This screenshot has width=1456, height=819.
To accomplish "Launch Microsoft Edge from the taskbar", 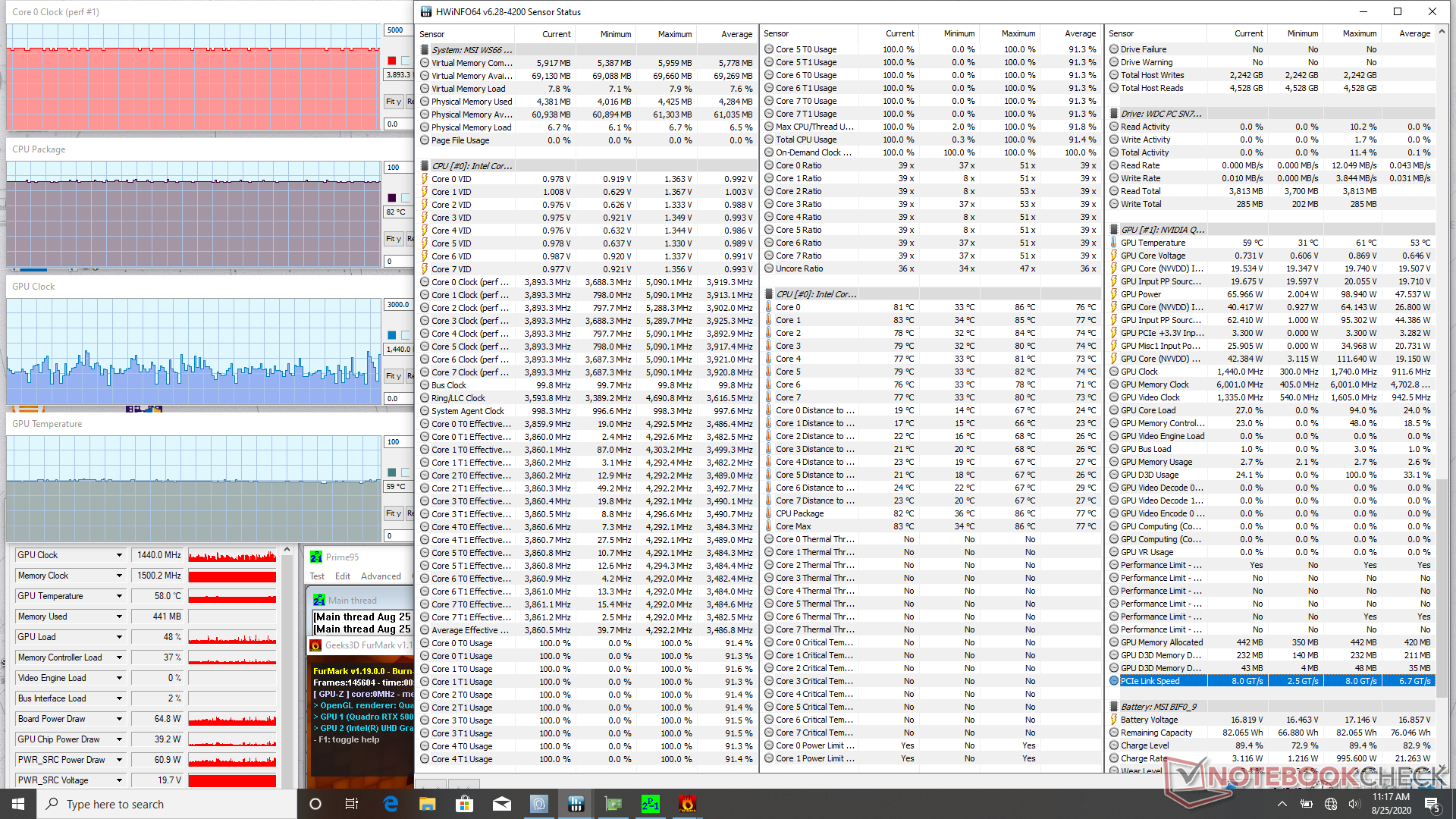I will click(391, 804).
